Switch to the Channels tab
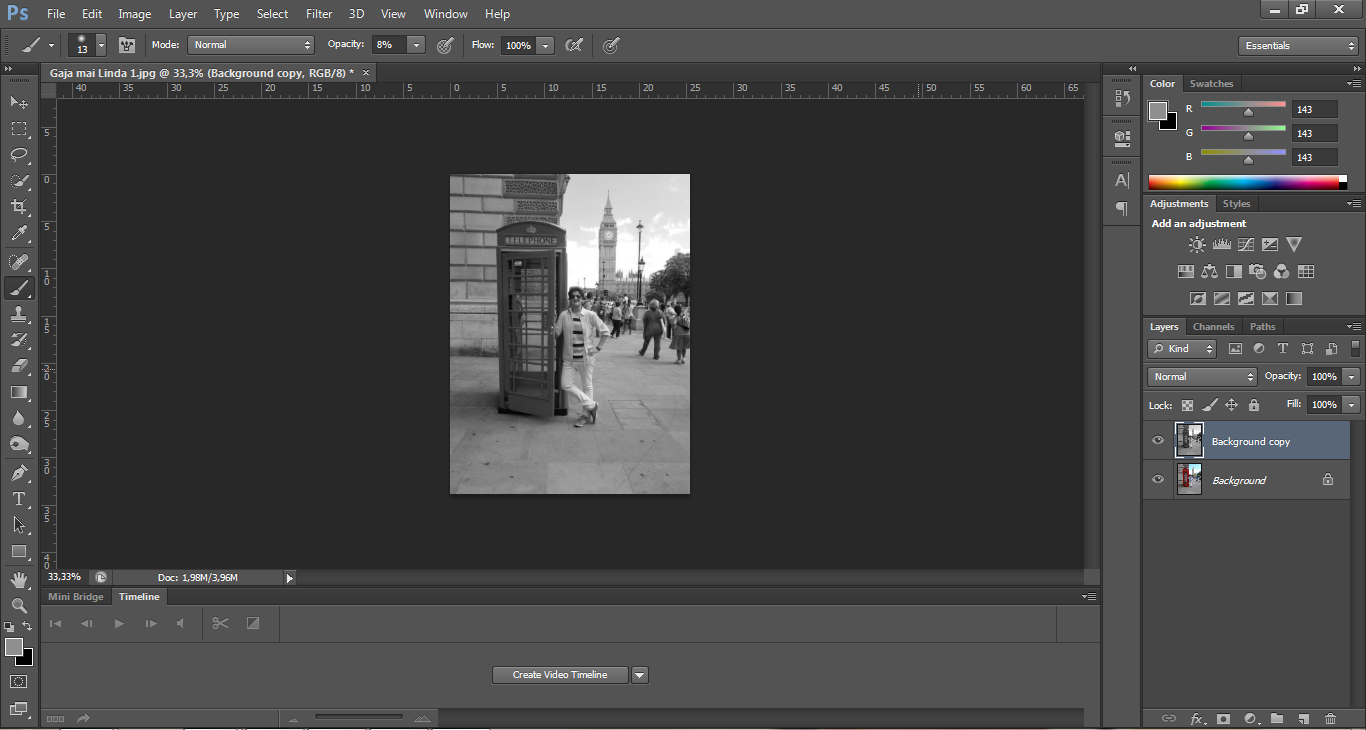 (x=1213, y=327)
